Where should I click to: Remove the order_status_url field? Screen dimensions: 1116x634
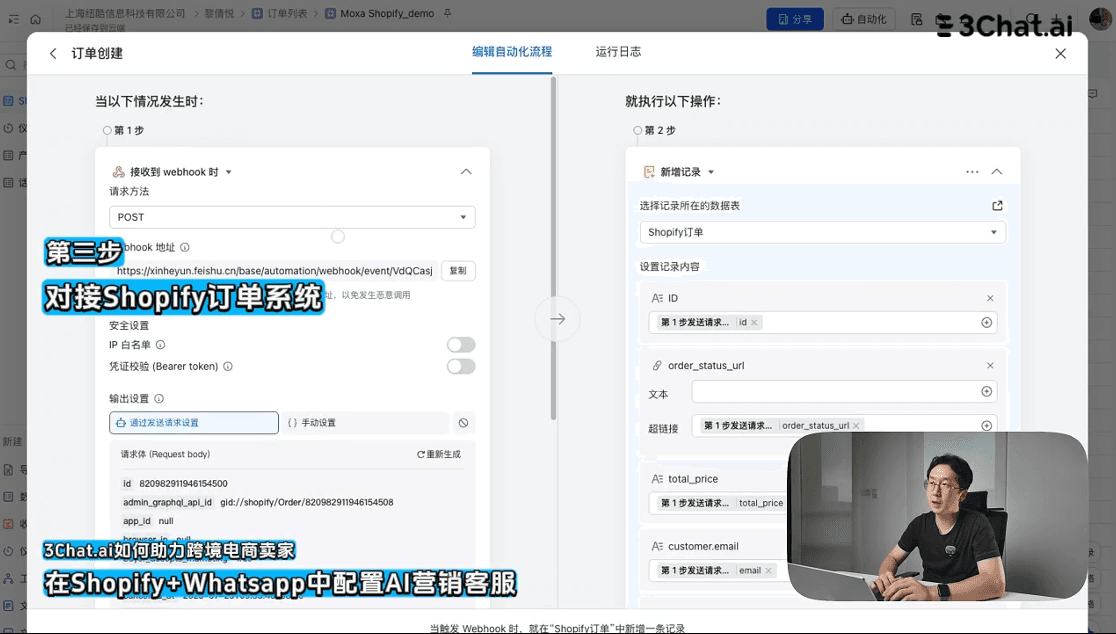[x=990, y=366]
